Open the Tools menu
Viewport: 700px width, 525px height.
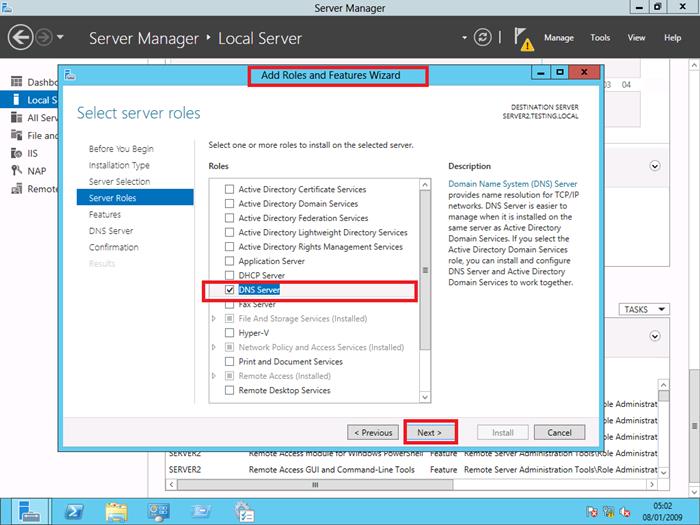tap(600, 38)
